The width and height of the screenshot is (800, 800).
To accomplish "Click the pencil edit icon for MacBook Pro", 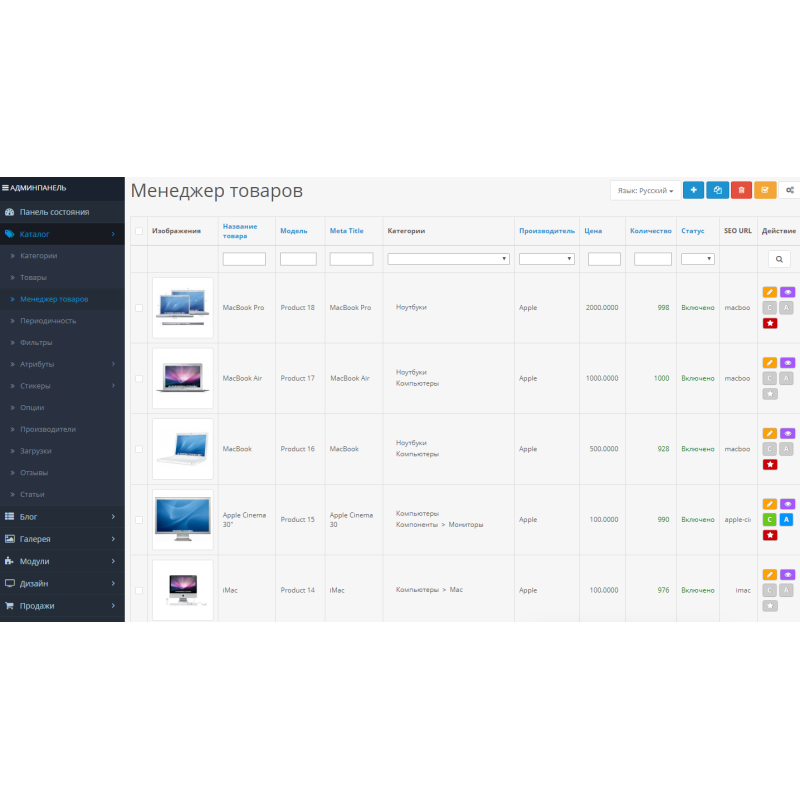I will click(769, 292).
